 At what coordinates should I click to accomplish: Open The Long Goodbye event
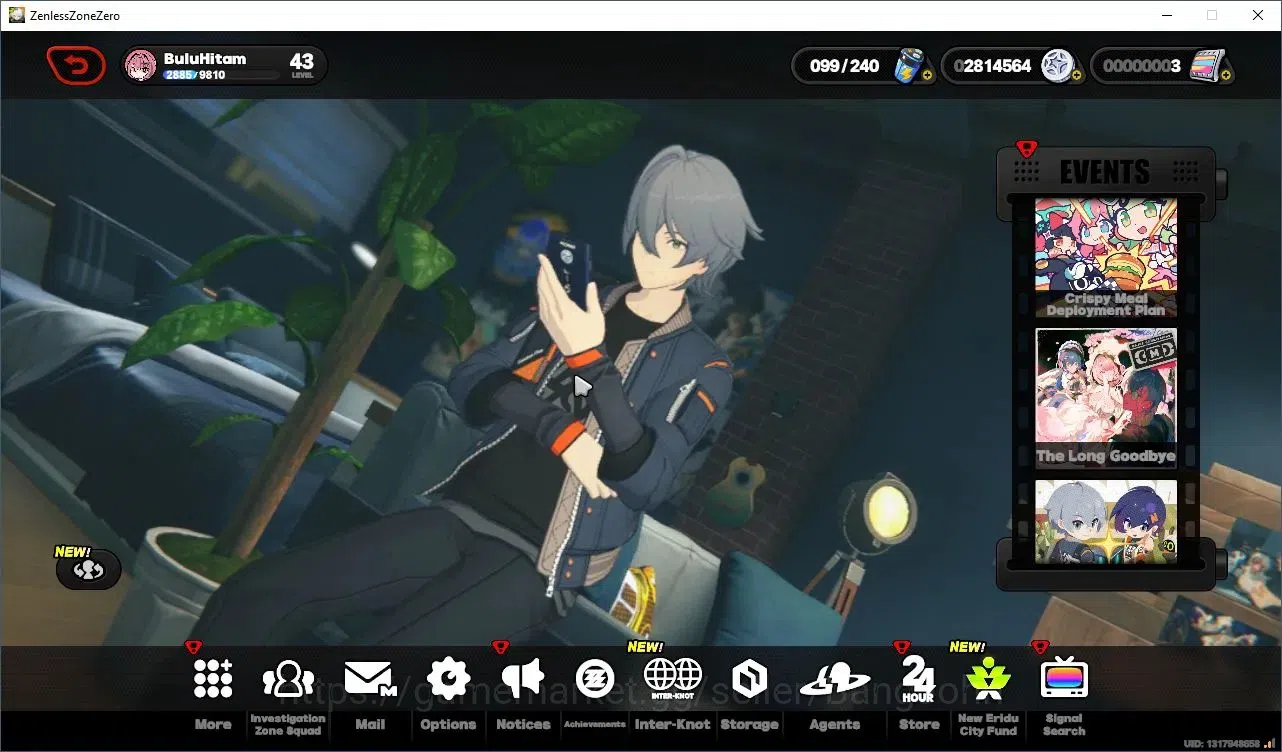tap(1106, 398)
